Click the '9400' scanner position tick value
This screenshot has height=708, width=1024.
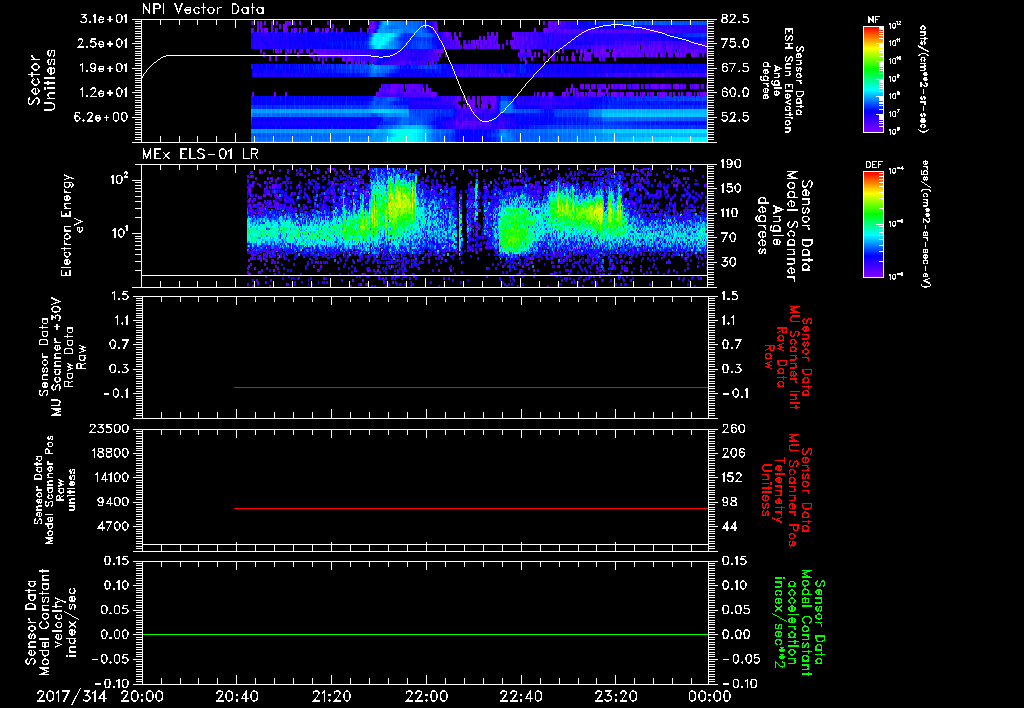[x=114, y=502]
